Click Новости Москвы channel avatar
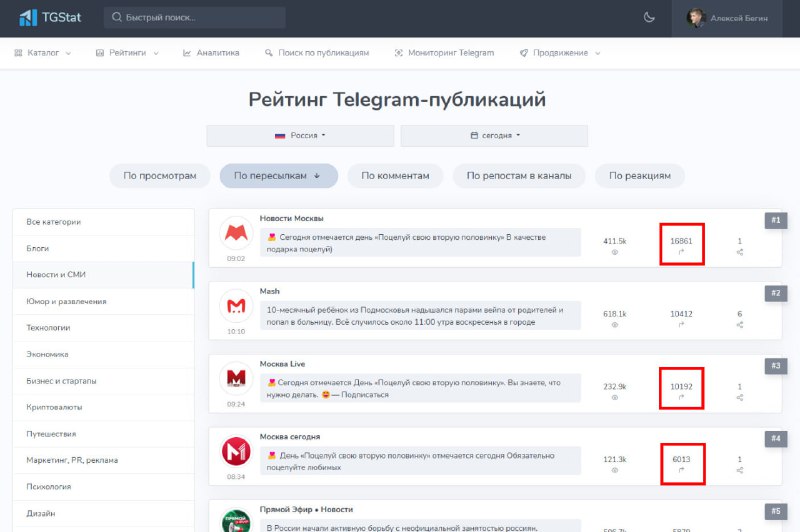 236,233
